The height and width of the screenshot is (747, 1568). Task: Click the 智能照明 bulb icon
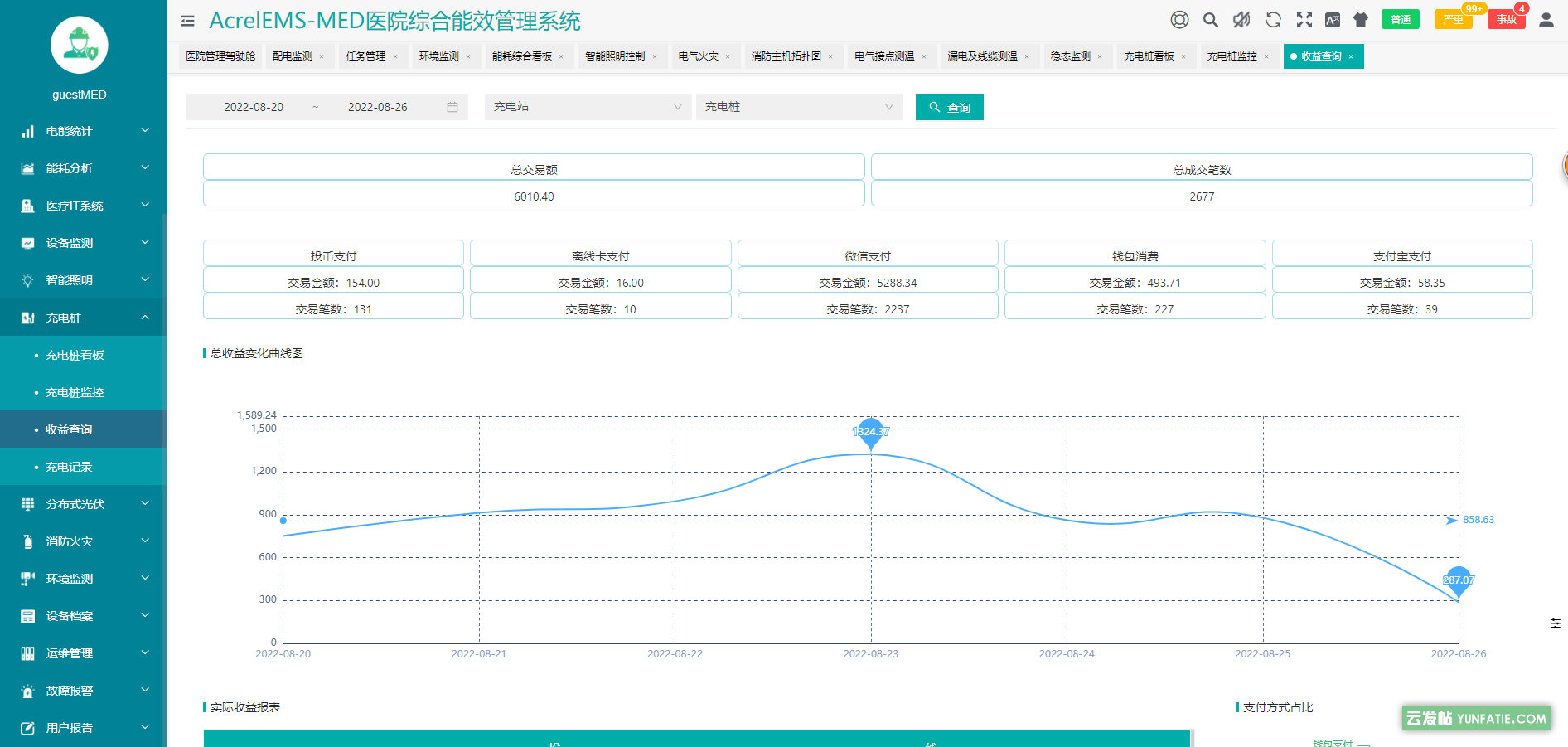27,280
